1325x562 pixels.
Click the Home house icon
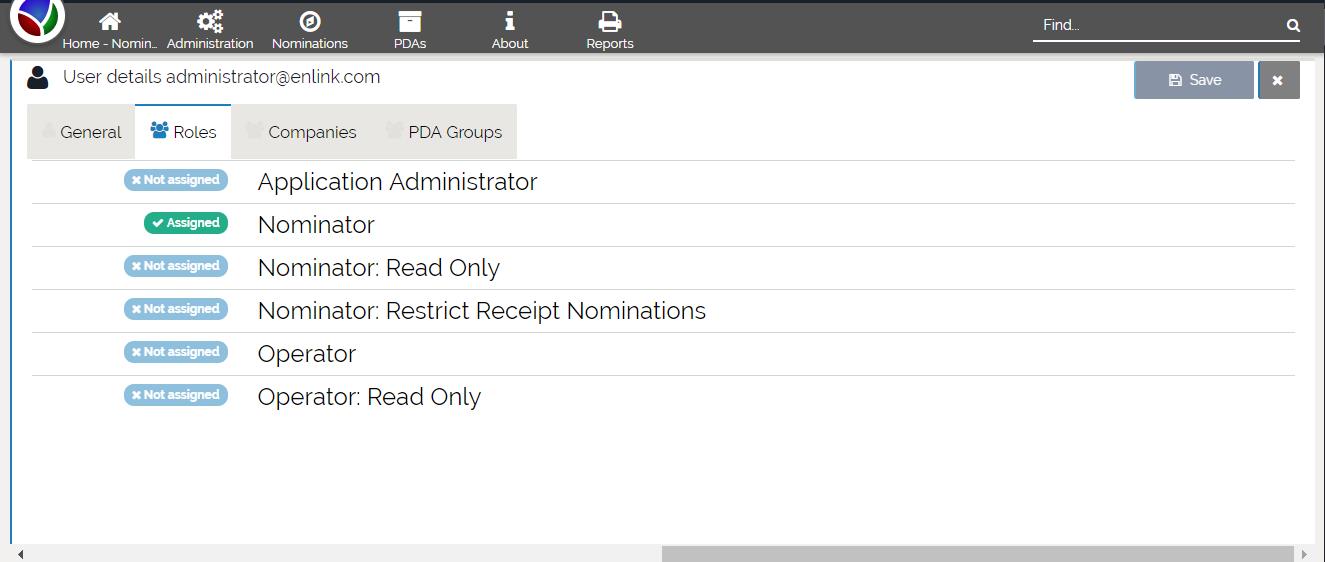click(110, 22)
